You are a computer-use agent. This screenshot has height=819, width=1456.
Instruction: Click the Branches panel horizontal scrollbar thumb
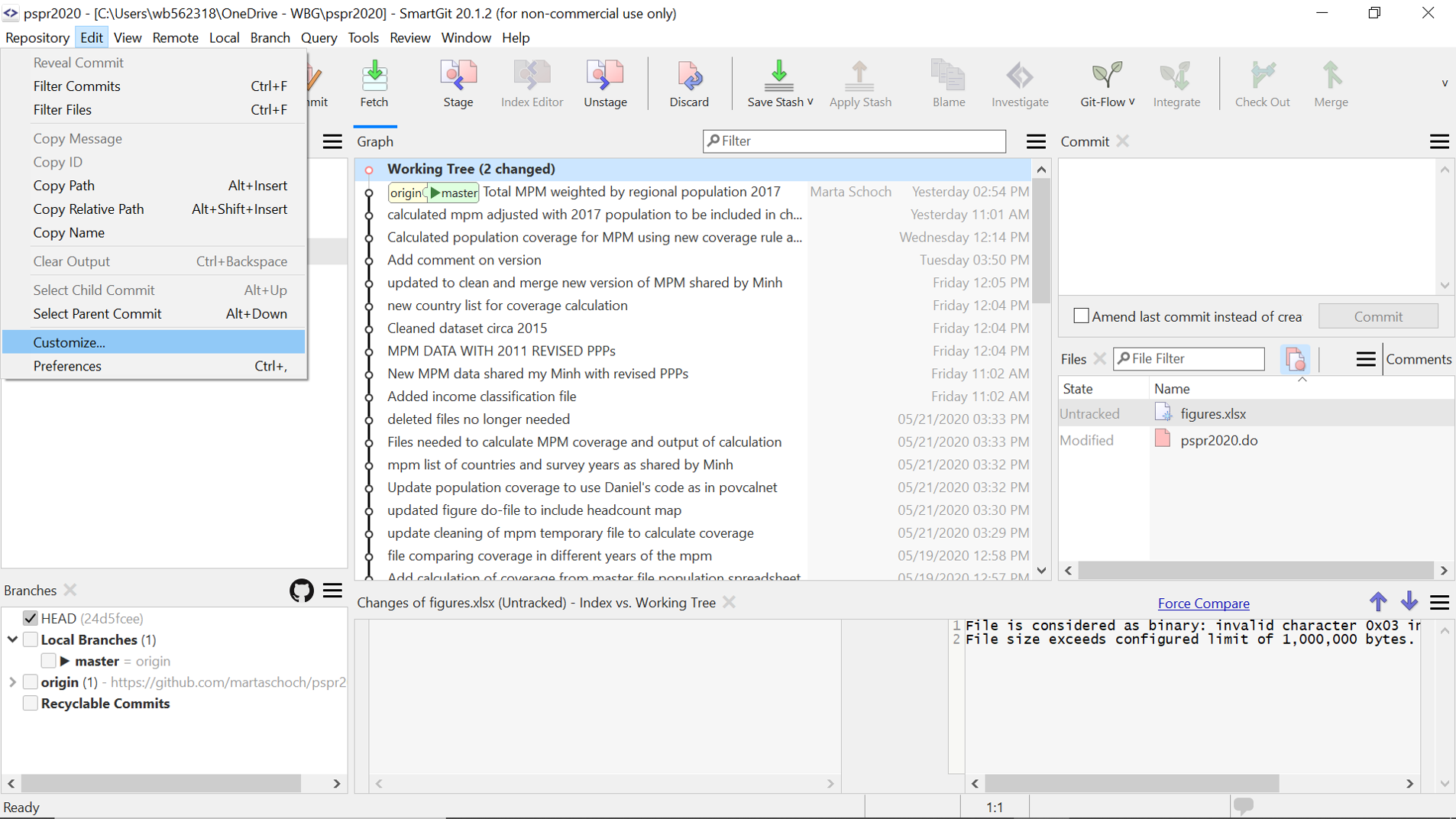[x=161, y=783]
